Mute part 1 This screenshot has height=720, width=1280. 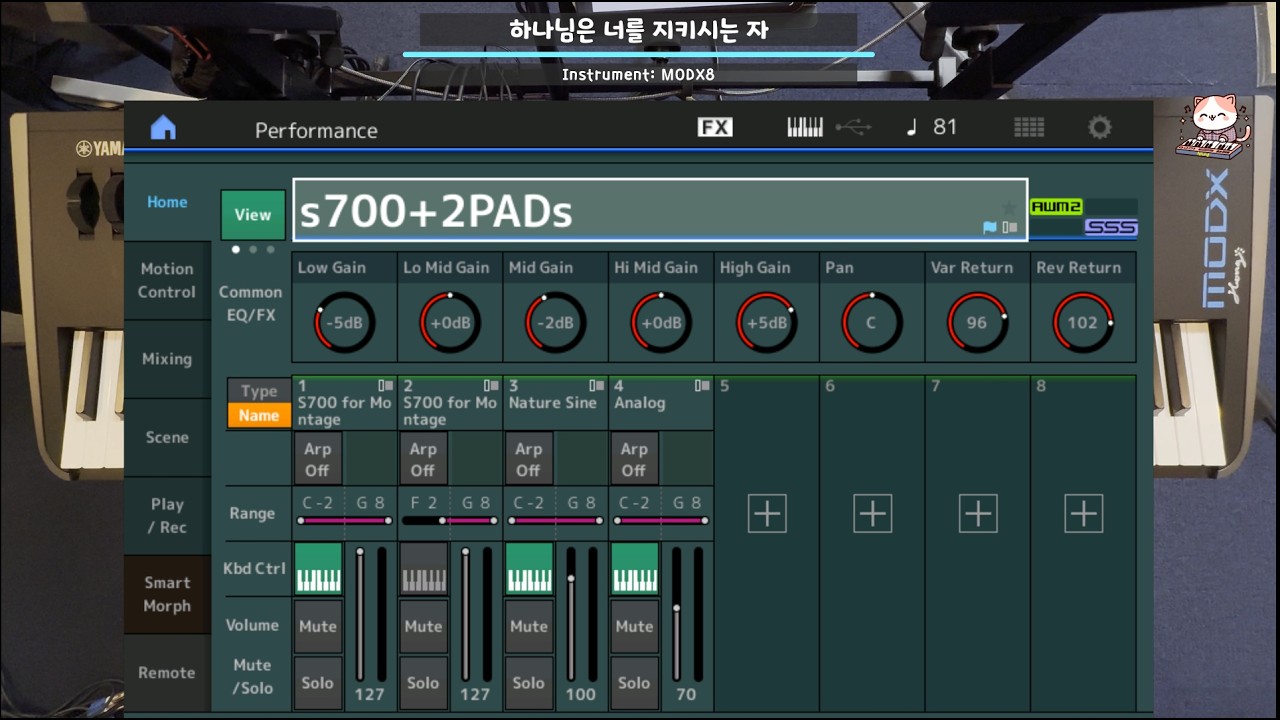click(x=318, y=626)
